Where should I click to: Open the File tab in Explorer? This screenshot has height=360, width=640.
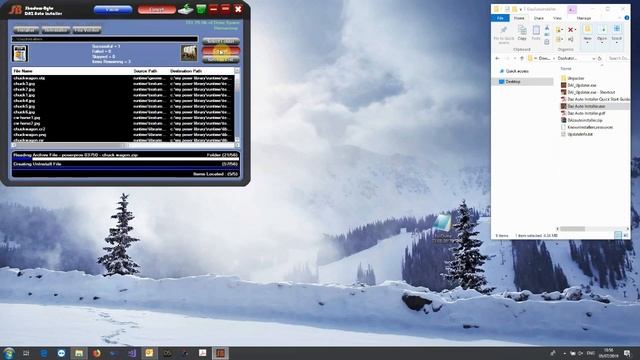pos(500,18)
